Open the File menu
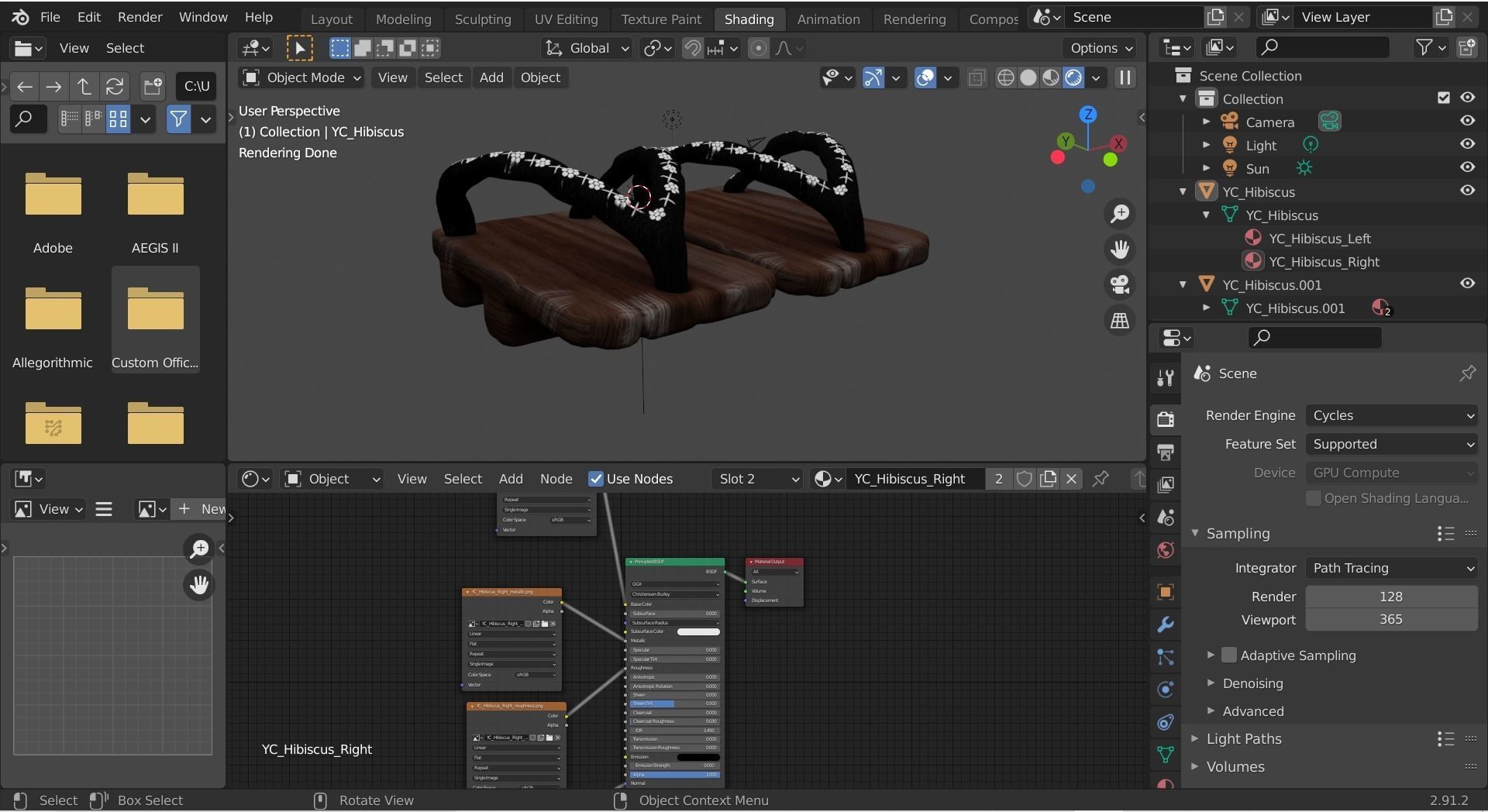This screenshot has height=812, width=1488. pyautogui.click(x=50, y=17)
